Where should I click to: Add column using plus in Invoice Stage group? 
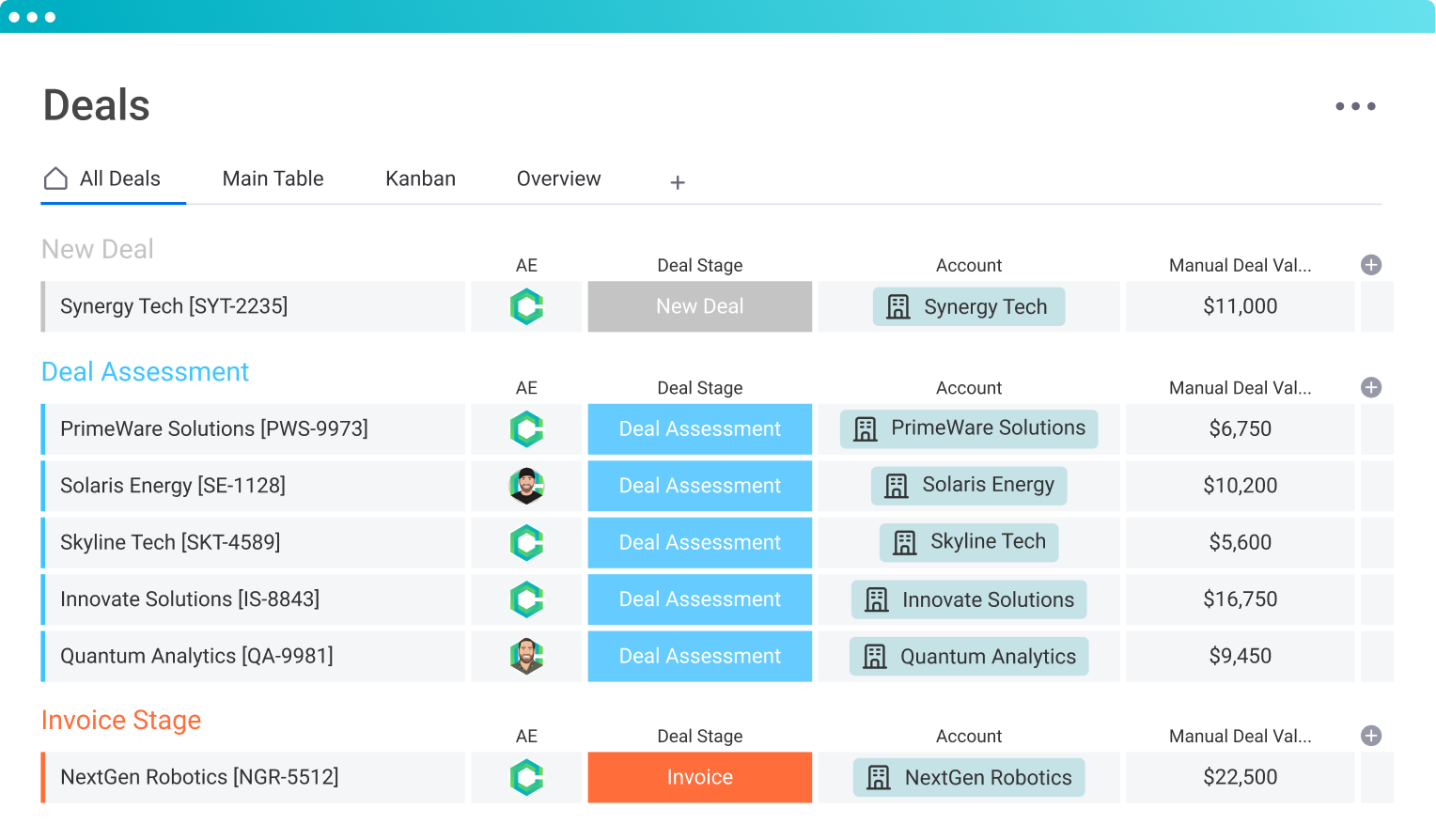coord(1371,736)
